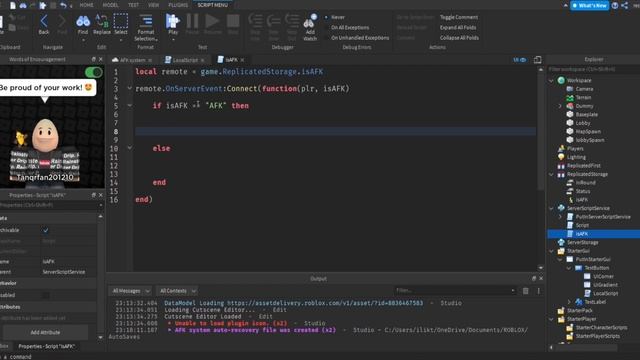This screenshot has width=640, height=360.
Task: Click the Properties filter field
Action: click(x=51, y=205)
